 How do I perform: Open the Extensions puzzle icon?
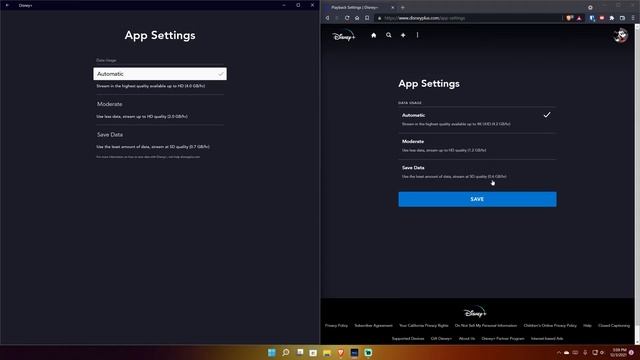tap(612, 18)
